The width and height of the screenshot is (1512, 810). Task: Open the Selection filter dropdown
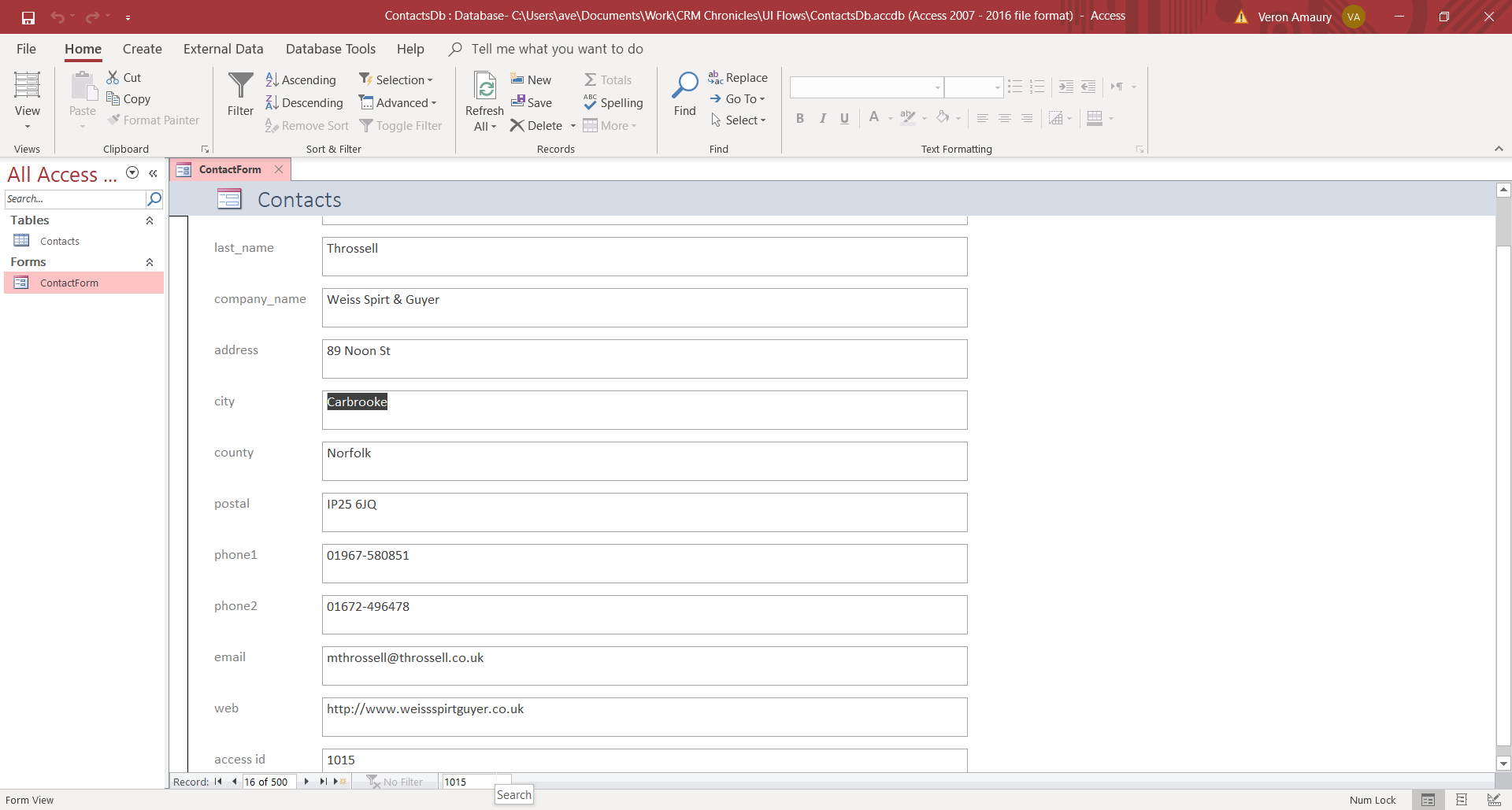click(x=396, y=80)
